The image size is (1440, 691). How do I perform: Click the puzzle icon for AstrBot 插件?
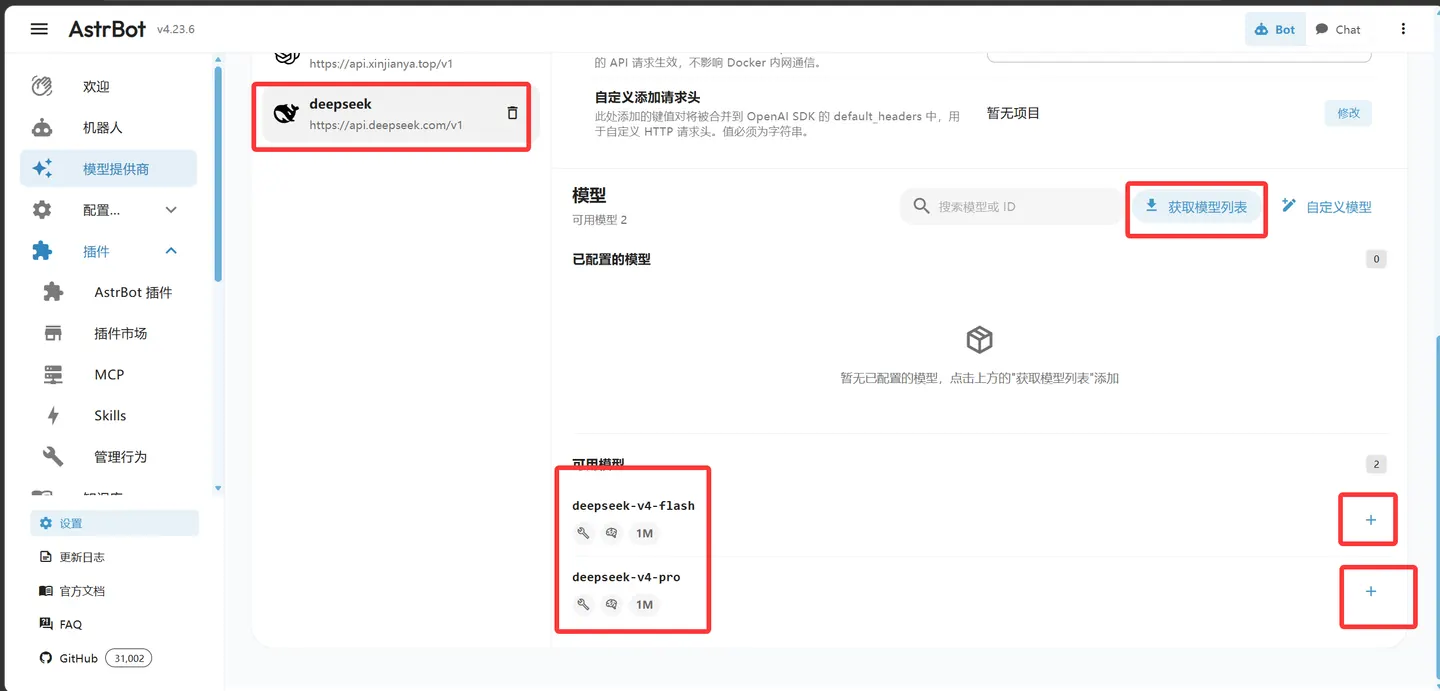click(53, 292)
